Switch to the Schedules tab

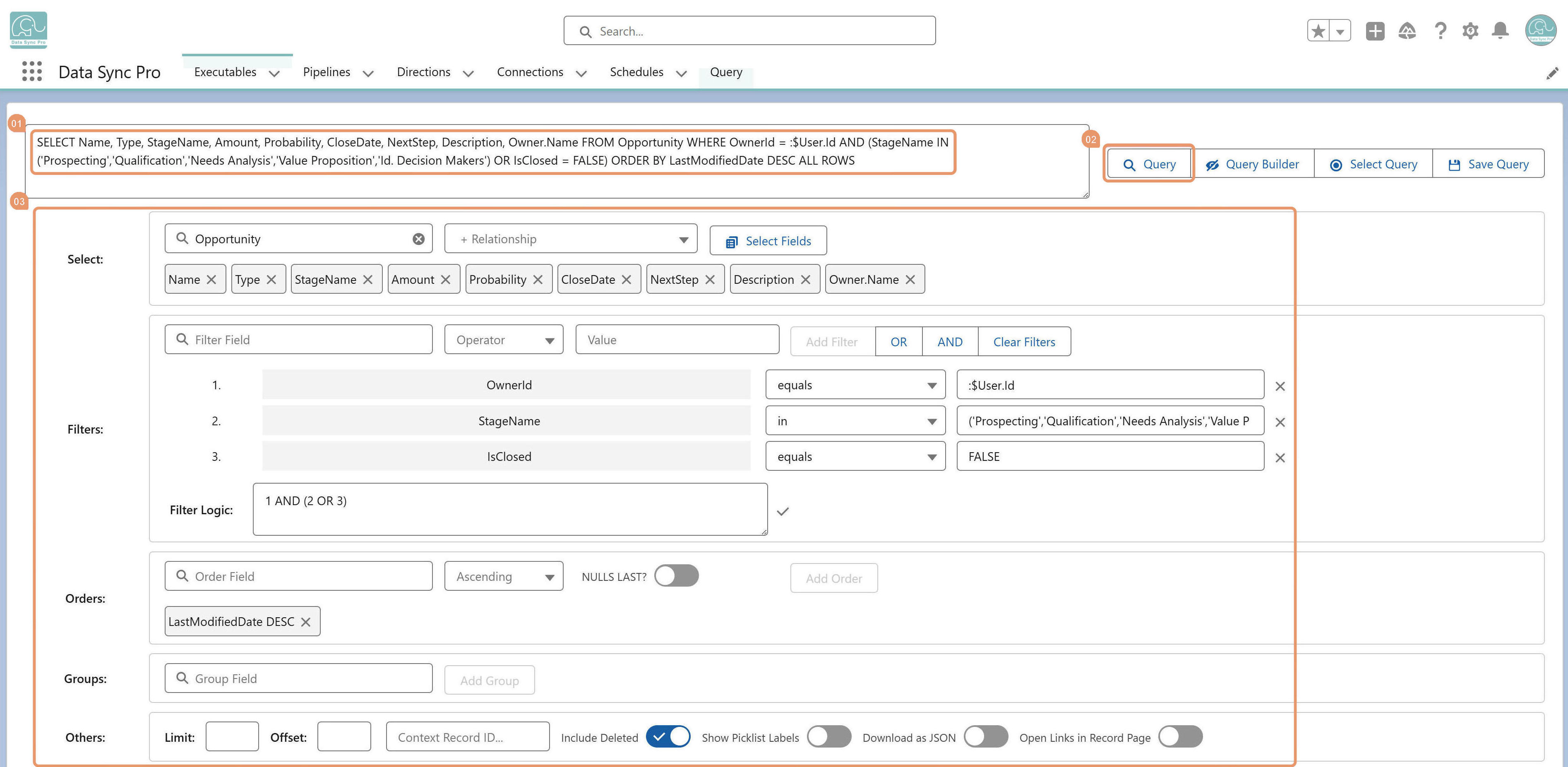point(637,72)
